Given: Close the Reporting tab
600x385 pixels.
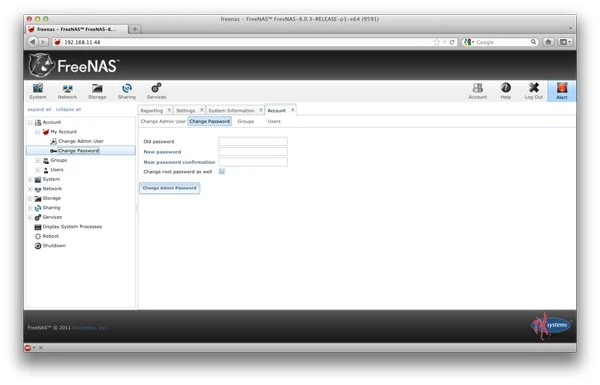Looking at the screenshot, I should (x=169, y=110).
